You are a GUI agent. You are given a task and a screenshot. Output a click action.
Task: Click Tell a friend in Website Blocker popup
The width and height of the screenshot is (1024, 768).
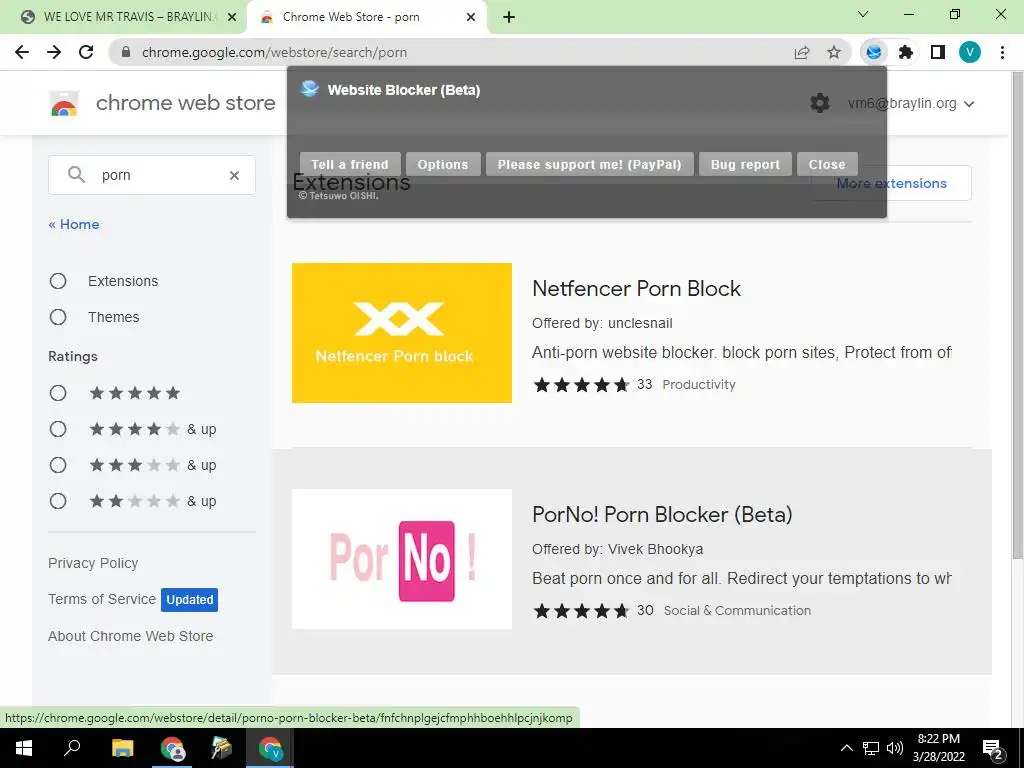[x=350, y=165]
